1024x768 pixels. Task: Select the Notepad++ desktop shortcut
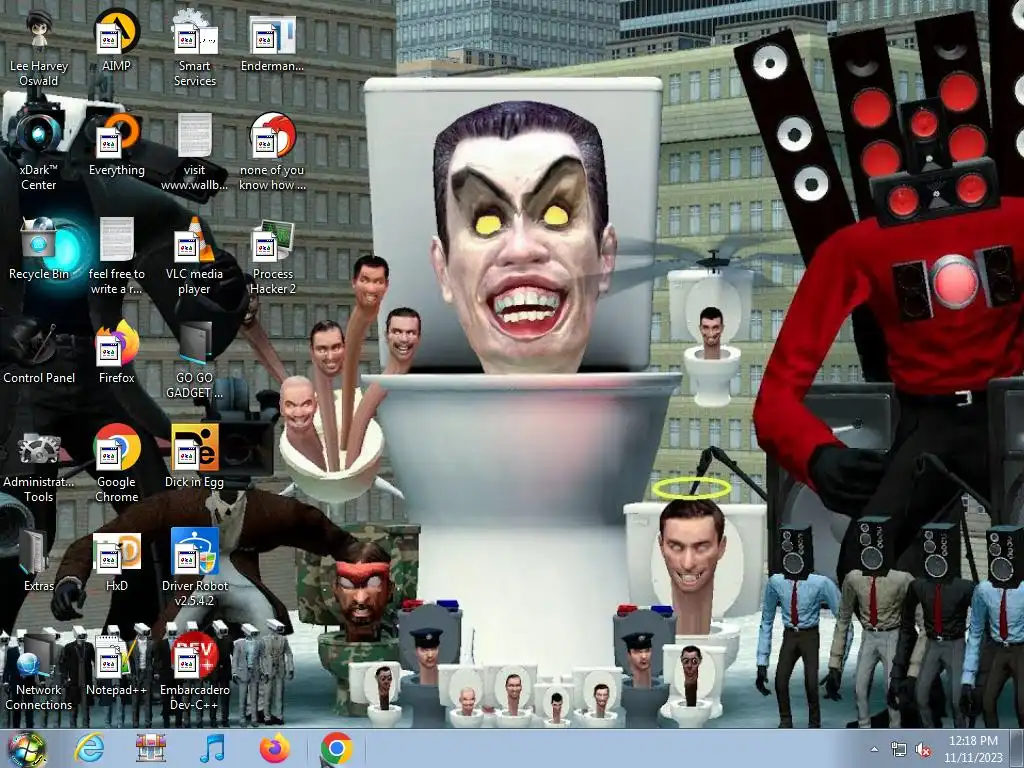click(x=116, y=664)
